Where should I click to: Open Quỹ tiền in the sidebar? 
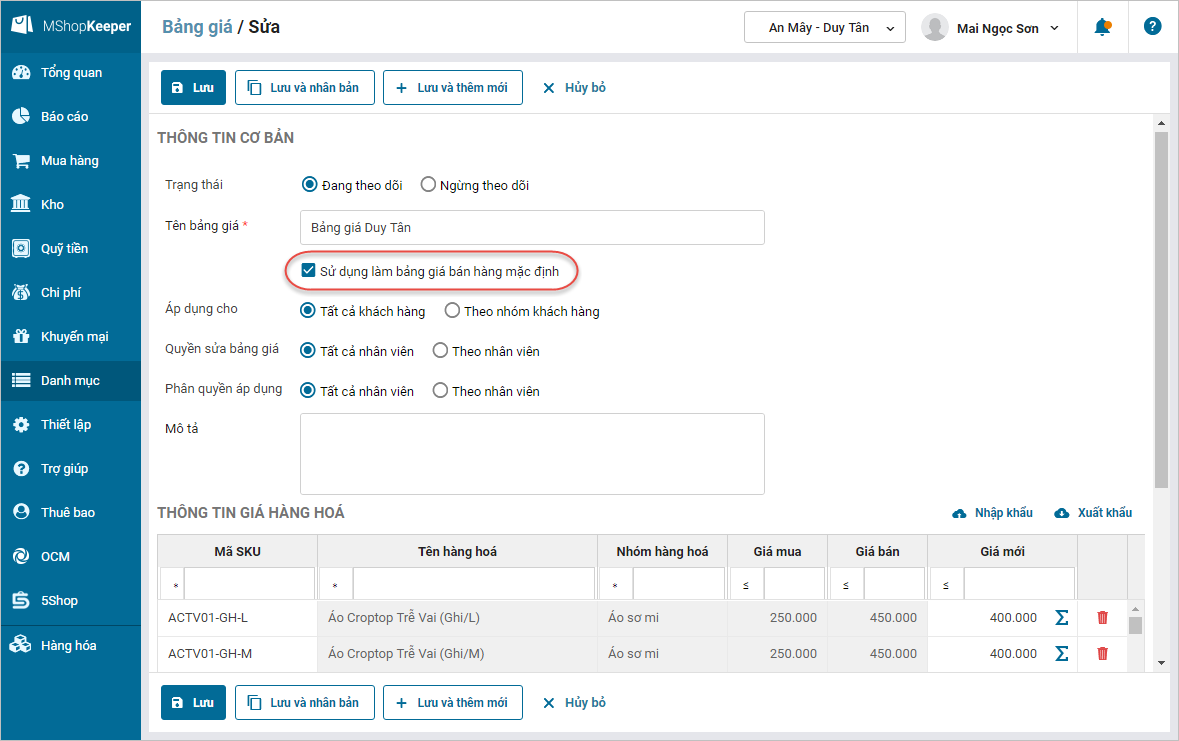71,248
